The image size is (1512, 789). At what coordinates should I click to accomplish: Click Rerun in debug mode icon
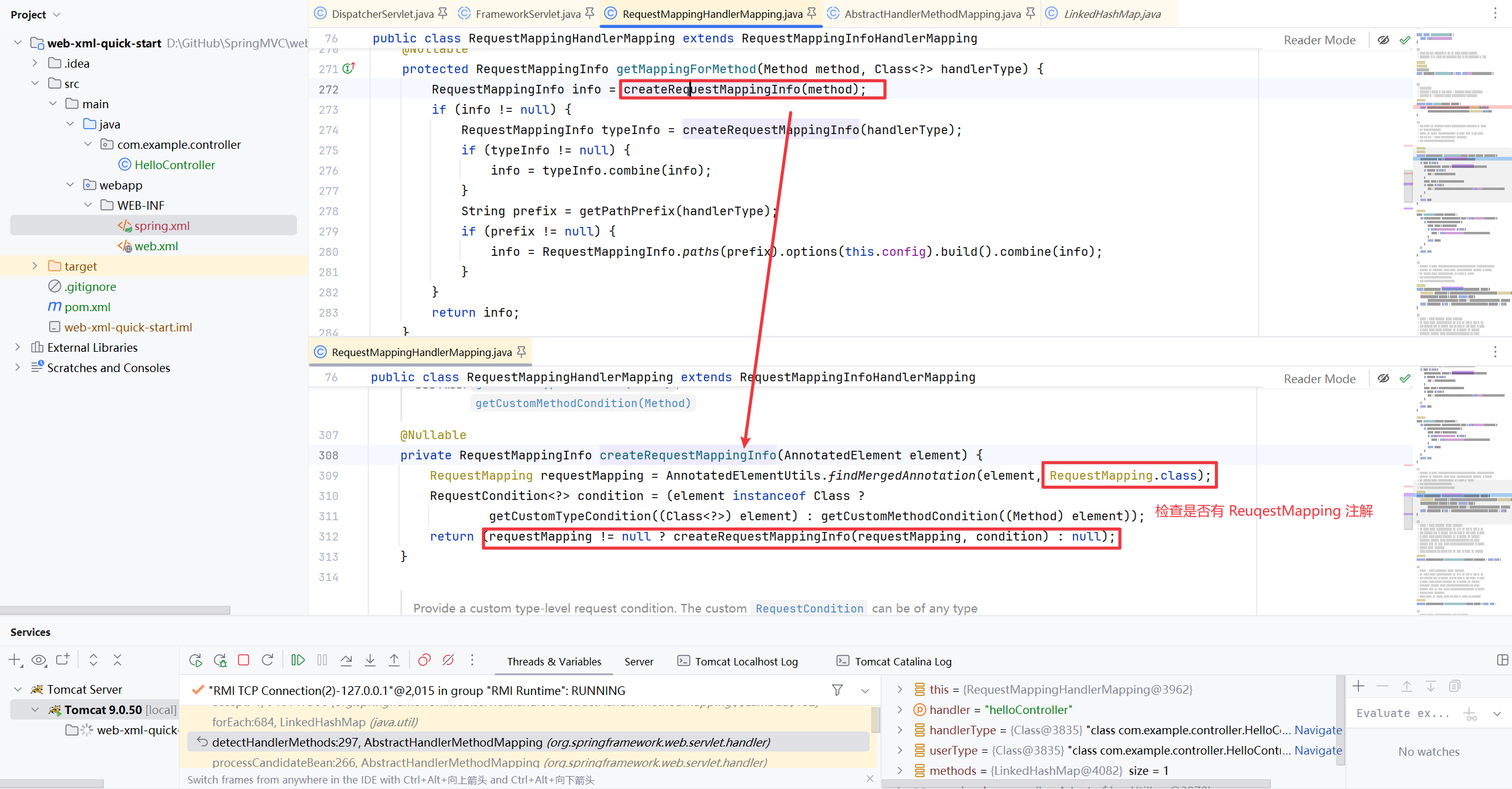tap(220, 660)
